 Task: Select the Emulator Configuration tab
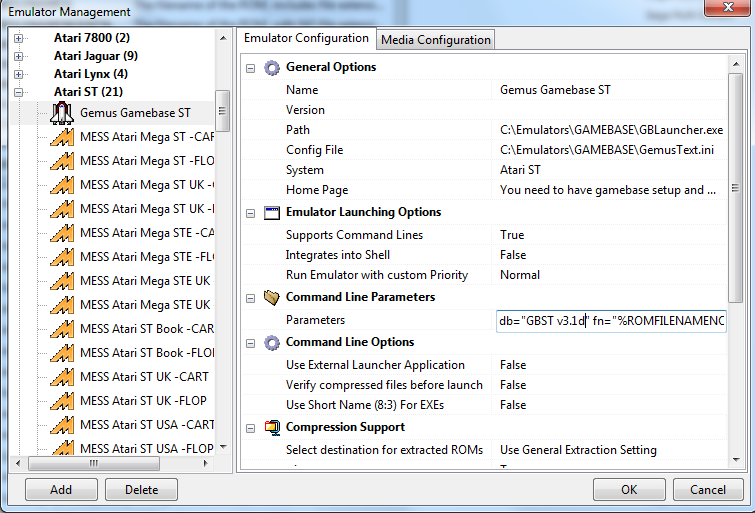tap(306, 38)
